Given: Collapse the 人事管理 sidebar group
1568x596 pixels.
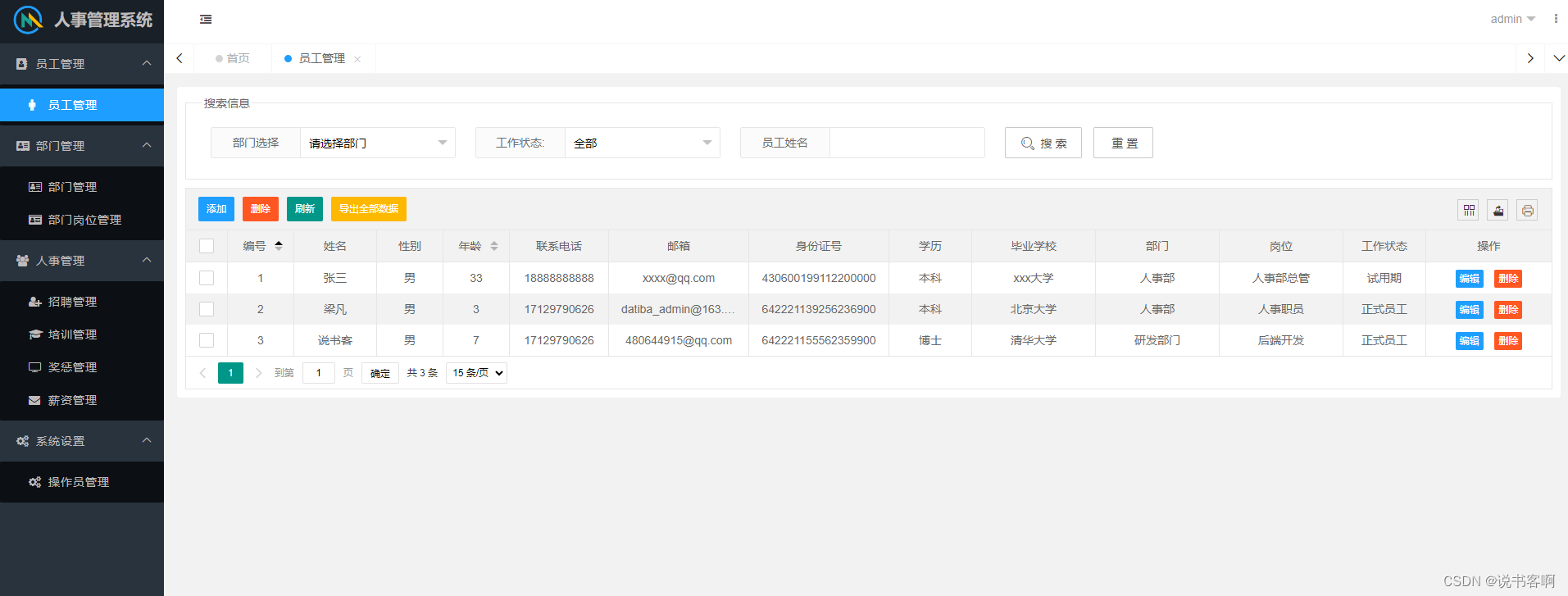Looking at the screenshot, I should pyautogui.click(x=82, y=261).
